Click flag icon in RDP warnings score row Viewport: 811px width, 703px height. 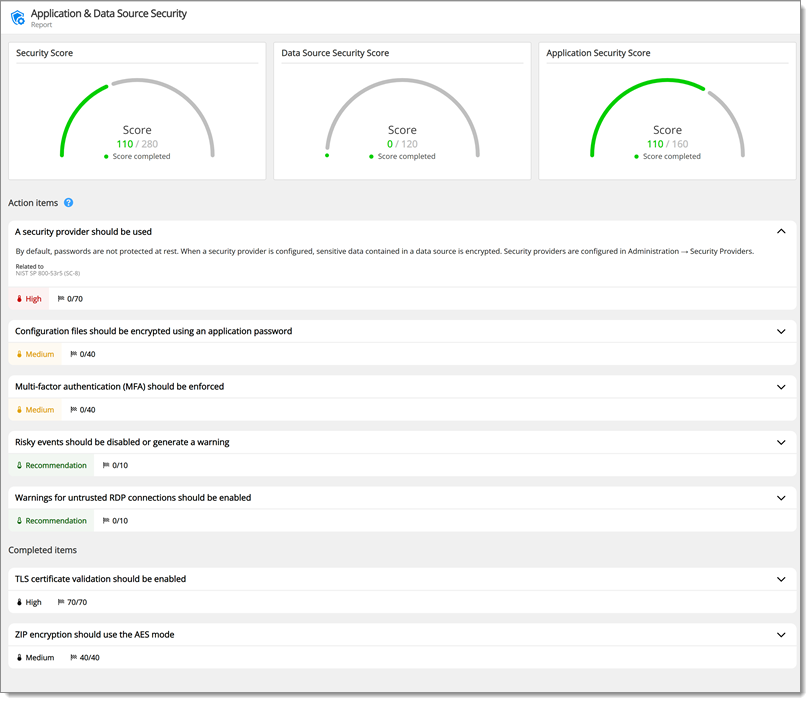tap(106, 520)
